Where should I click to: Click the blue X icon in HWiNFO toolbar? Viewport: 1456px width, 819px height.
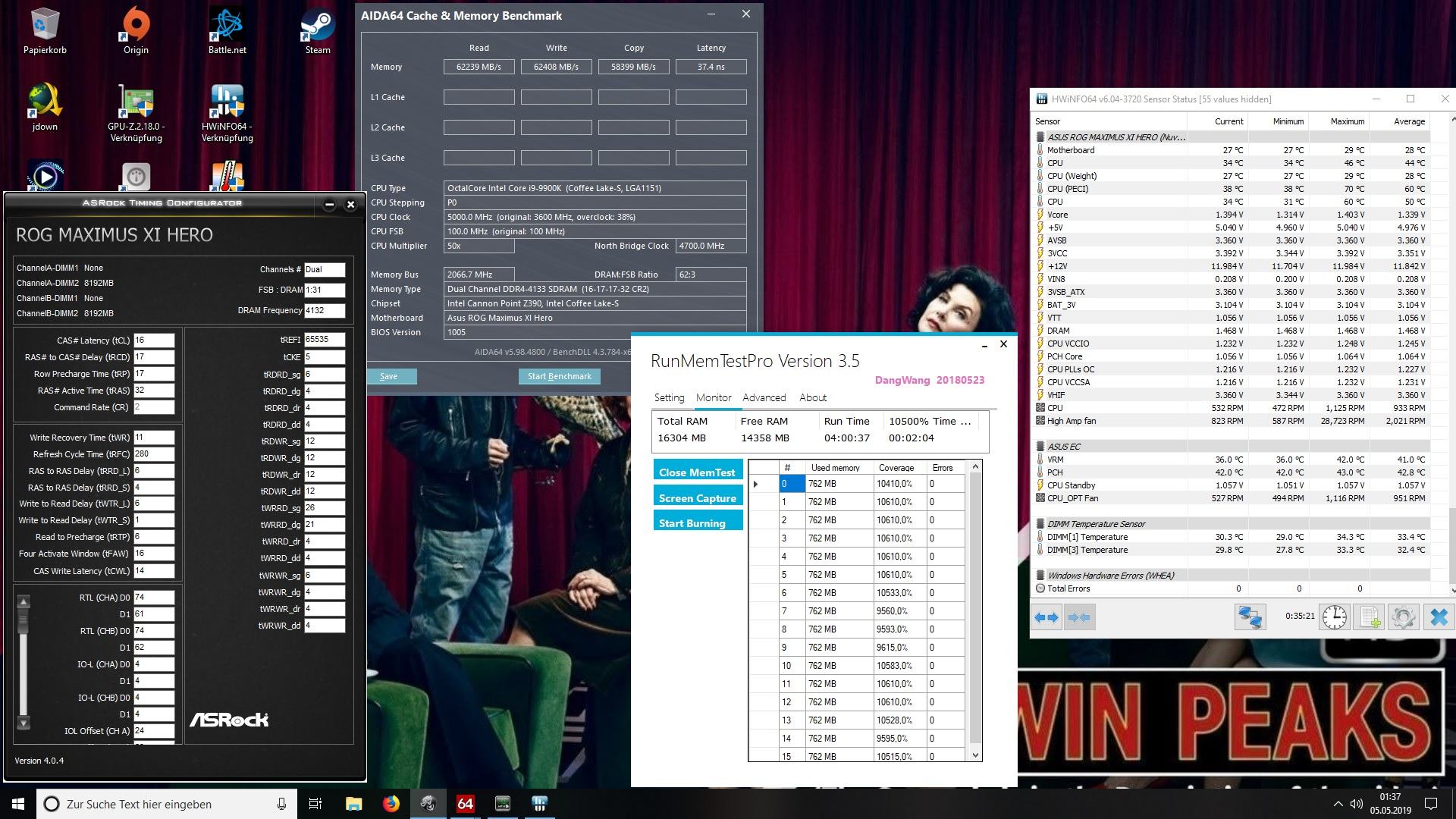pos(1439,617)
